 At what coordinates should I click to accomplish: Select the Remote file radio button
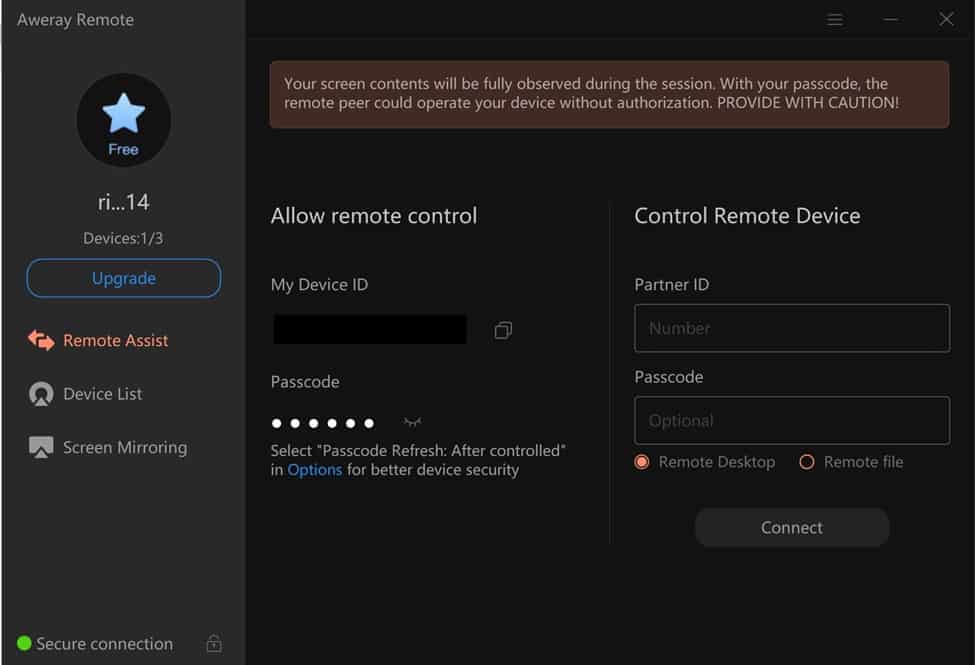point(806,462)
